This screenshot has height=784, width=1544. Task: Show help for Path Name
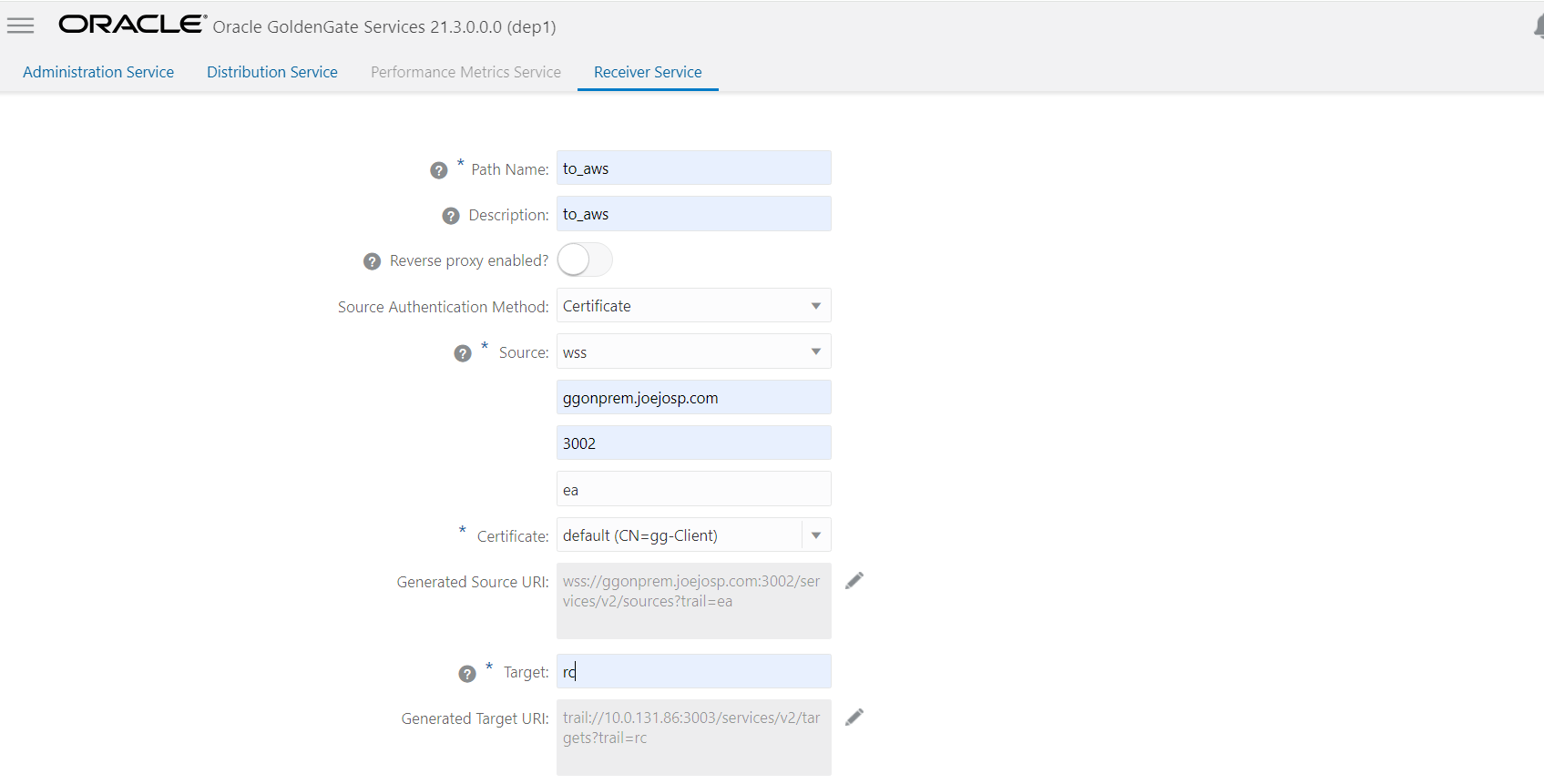439,170
